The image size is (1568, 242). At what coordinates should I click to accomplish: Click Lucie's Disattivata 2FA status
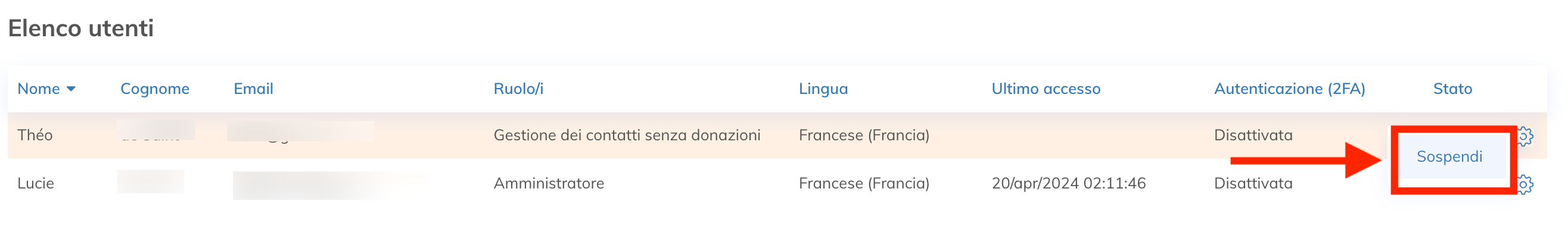pos(1253,184)
